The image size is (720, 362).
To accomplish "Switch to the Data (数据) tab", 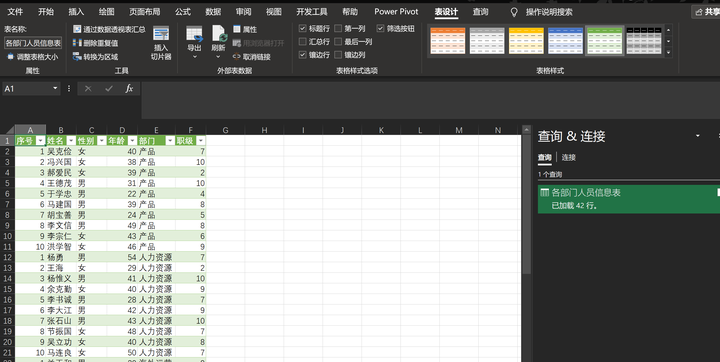I will [x=213, y=12].
